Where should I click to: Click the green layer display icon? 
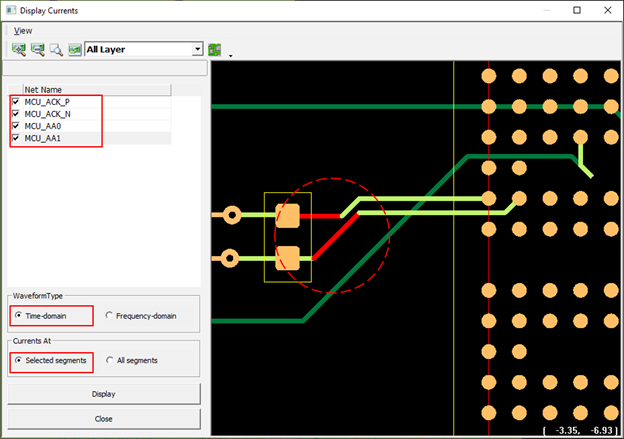click(214, 48)
